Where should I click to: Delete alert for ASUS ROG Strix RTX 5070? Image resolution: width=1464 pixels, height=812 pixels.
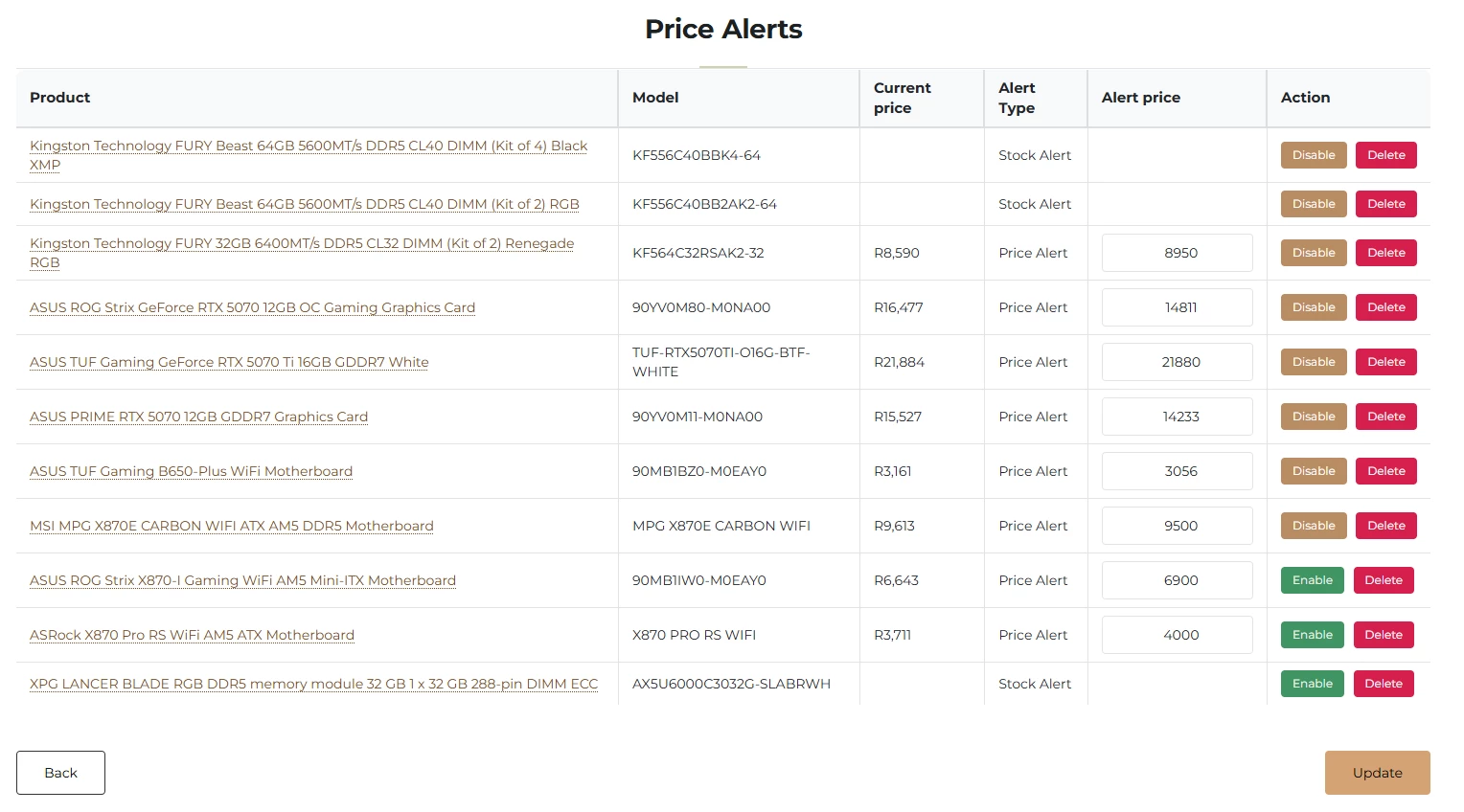(1386, 307)
